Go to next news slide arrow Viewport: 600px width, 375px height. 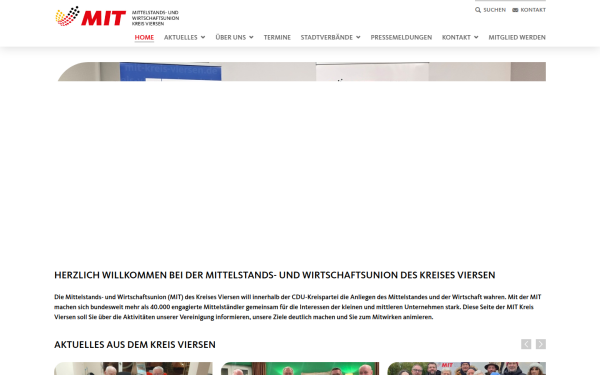pyautogui.click(x=541, y=344)
